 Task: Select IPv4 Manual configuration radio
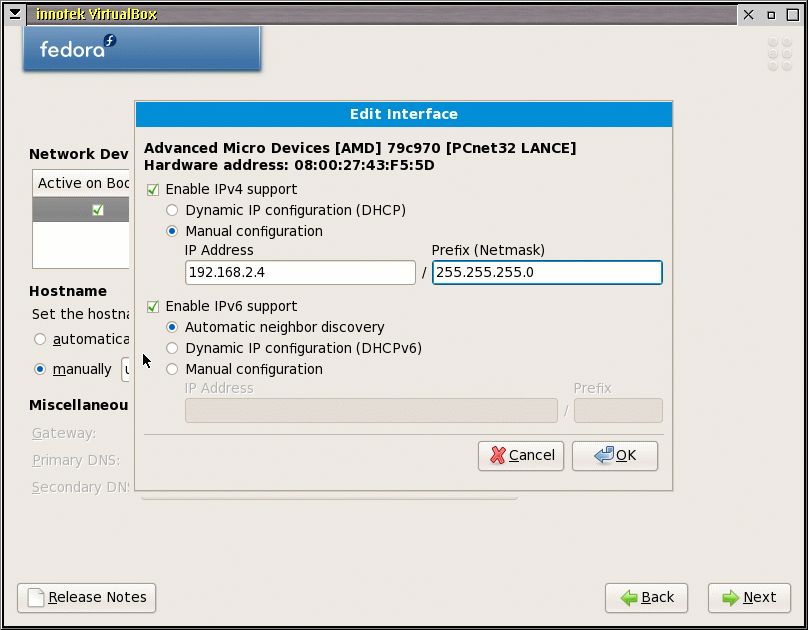click(172, 231)
